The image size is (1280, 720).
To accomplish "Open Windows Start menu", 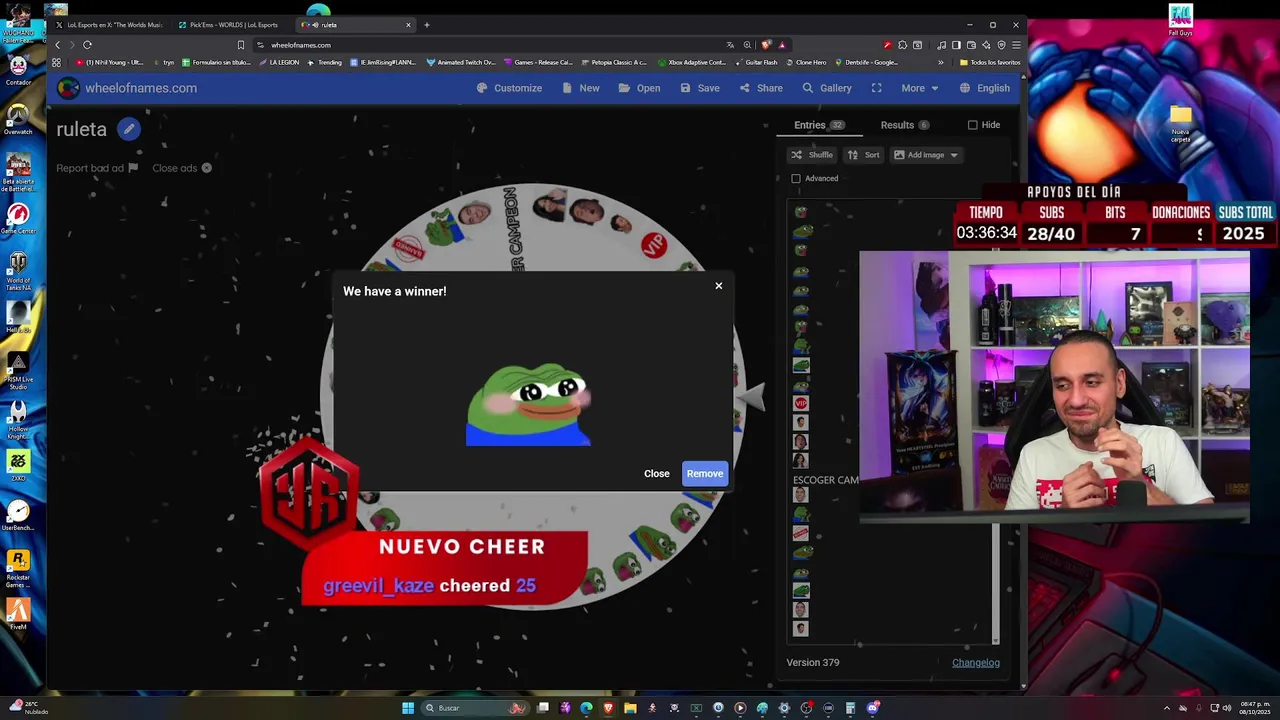I will click(x=408, y=708).
